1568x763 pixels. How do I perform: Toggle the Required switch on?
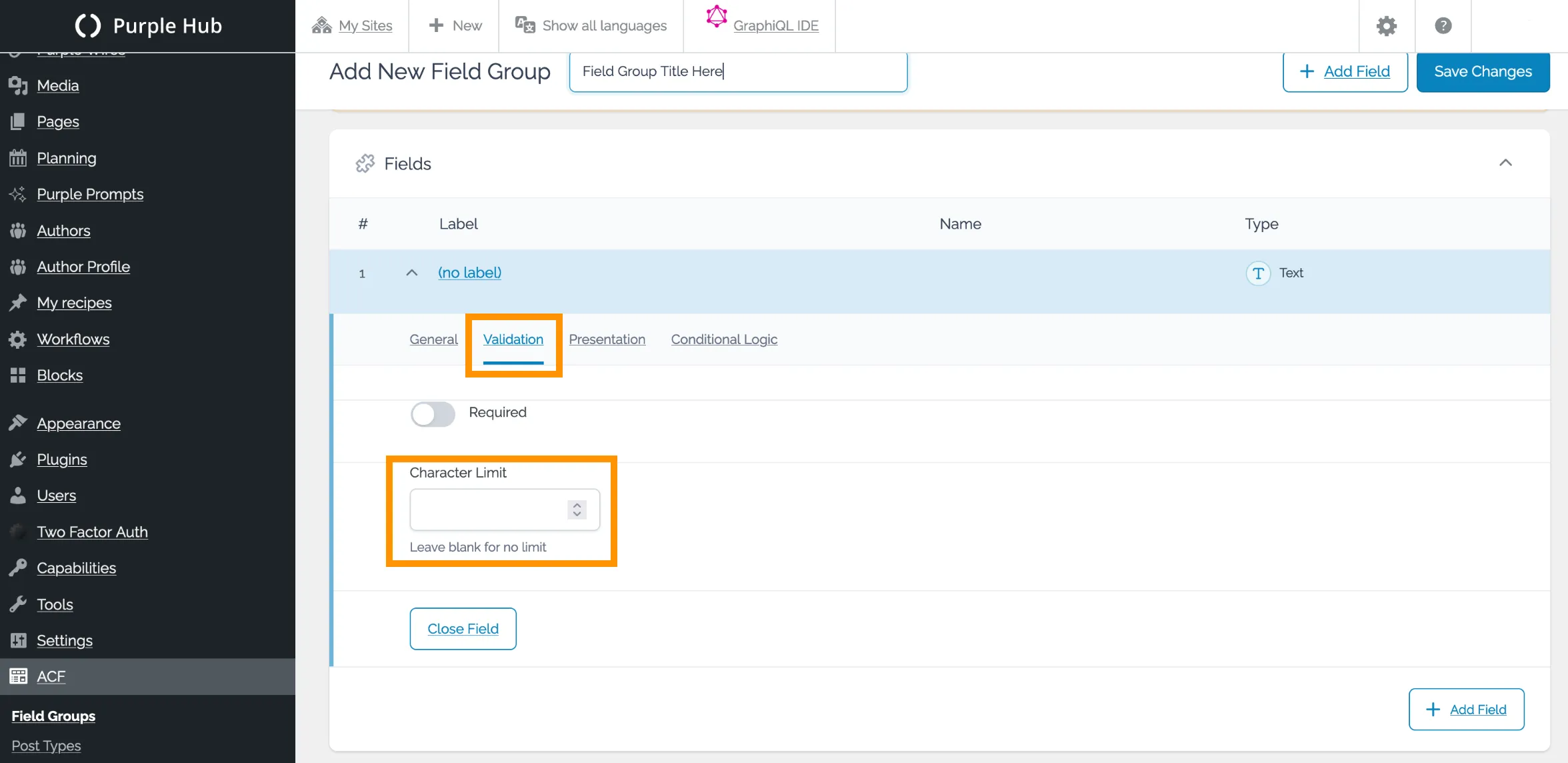tap(433, 414)
